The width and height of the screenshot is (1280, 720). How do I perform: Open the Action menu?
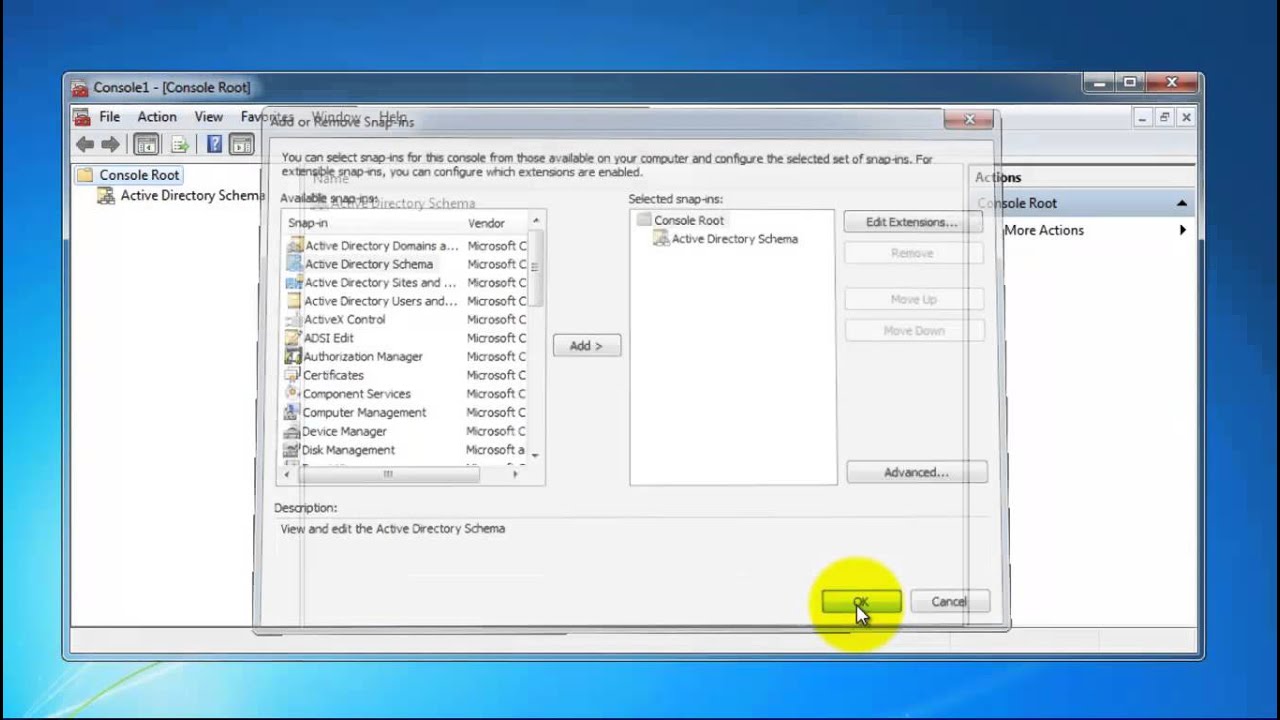(157, 117)
